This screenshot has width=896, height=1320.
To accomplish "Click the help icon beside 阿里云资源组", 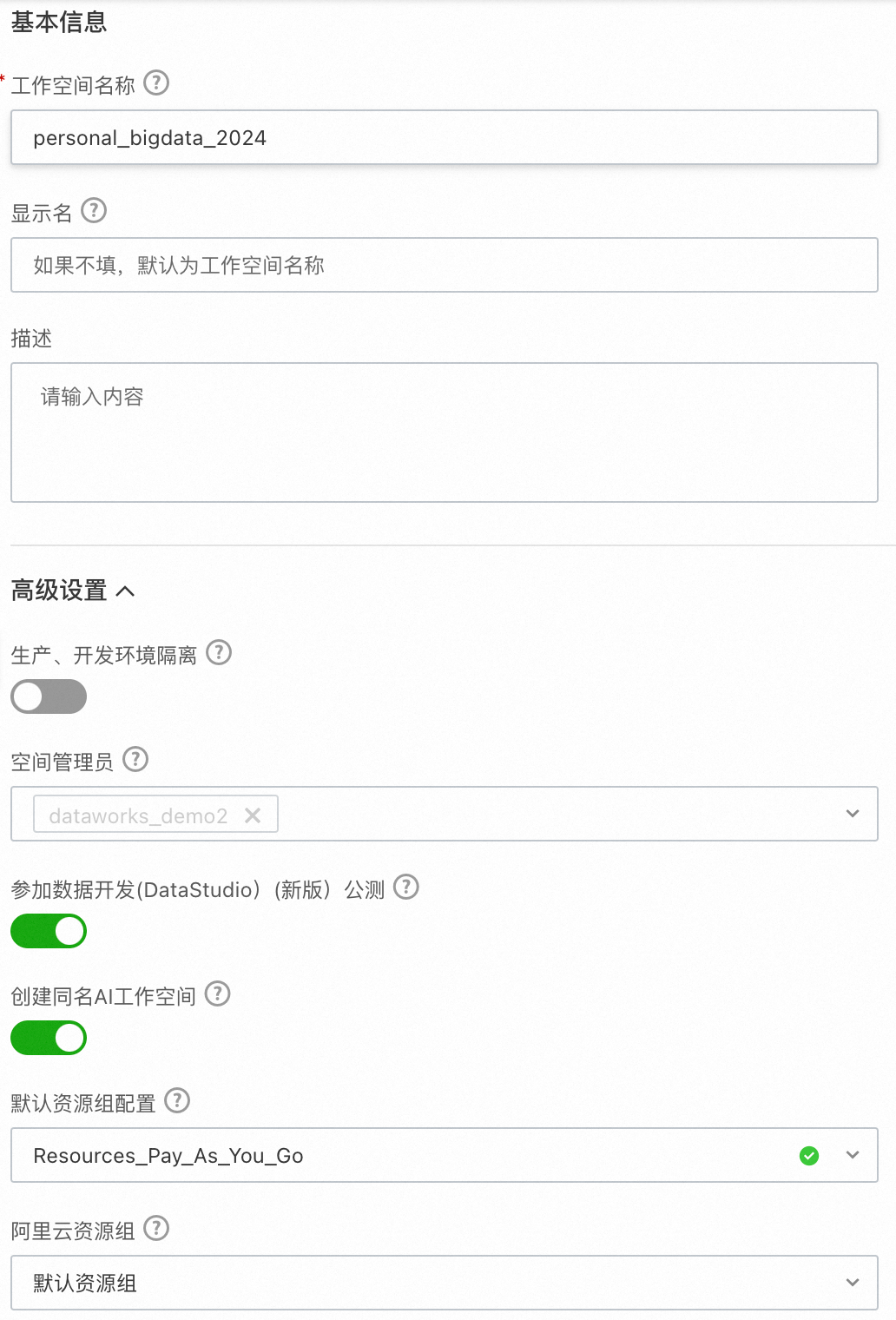I will click(x=155, y=1229).
